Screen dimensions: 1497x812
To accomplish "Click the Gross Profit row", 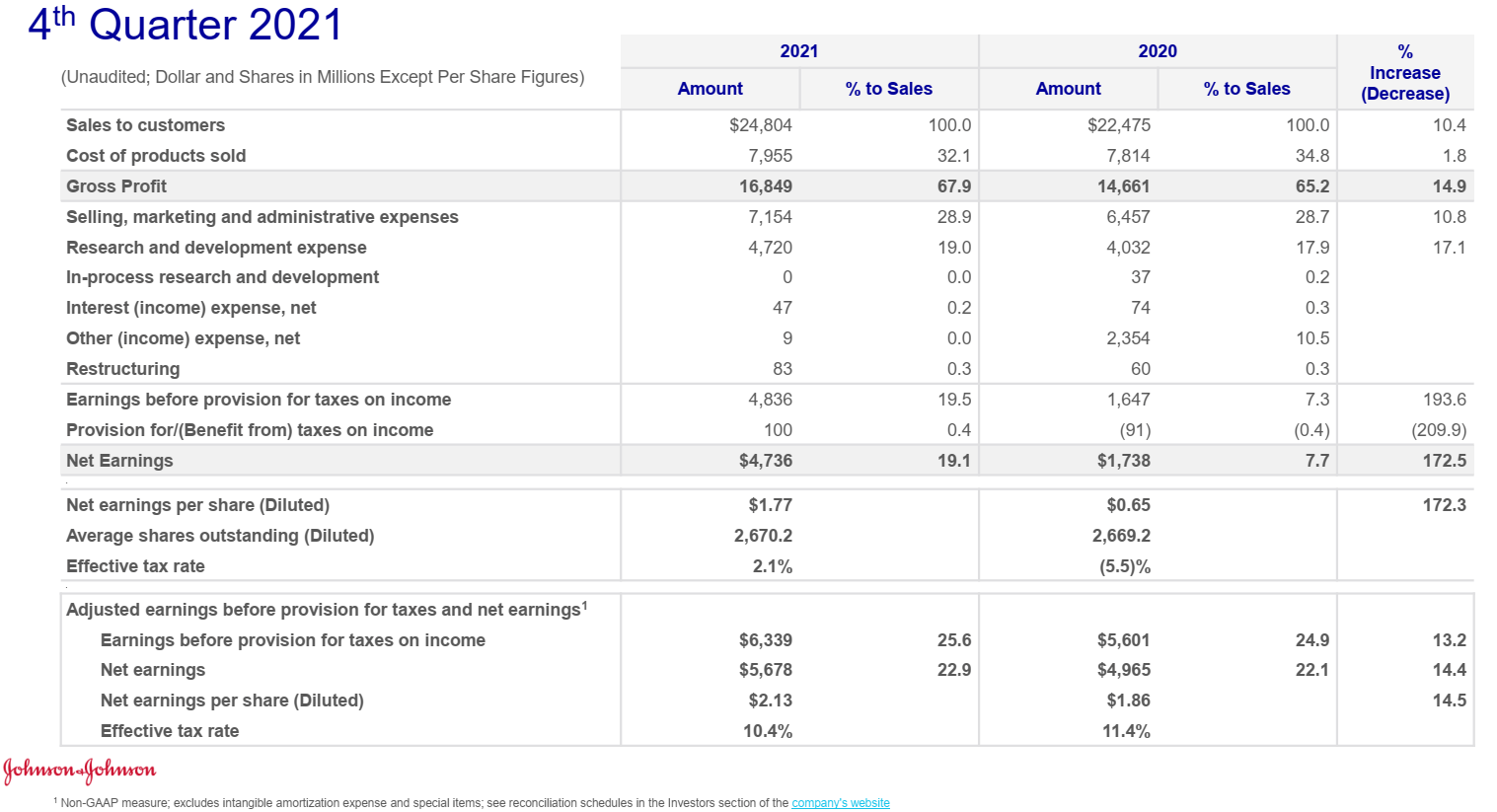I will pyautogui.click(x=115, y=185).
